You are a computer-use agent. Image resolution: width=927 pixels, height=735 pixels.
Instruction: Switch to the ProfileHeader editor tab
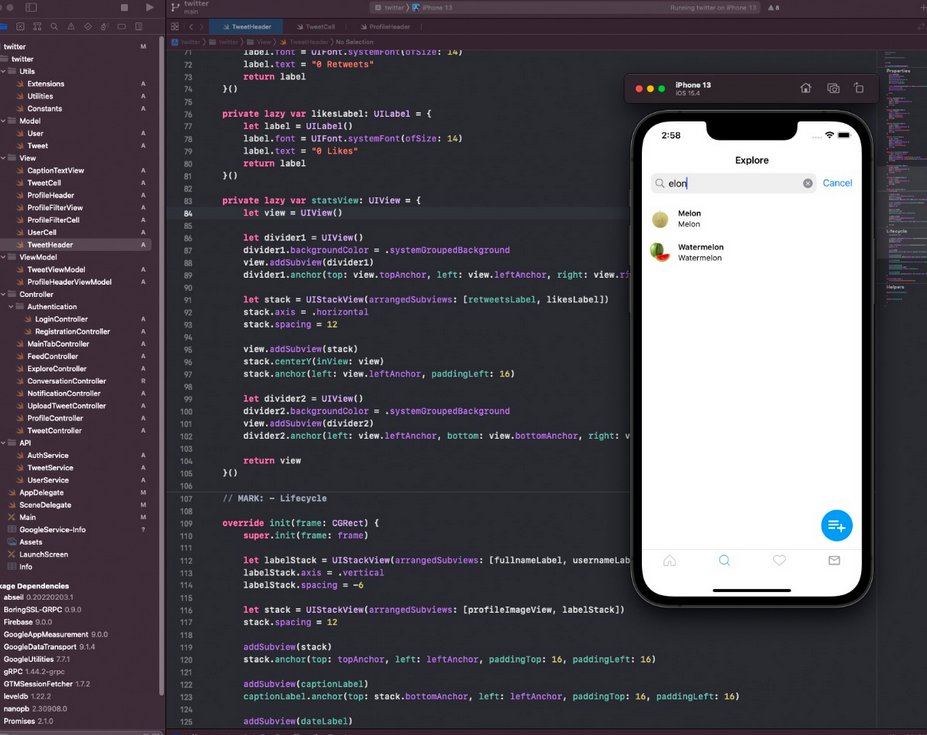(386, 27)
